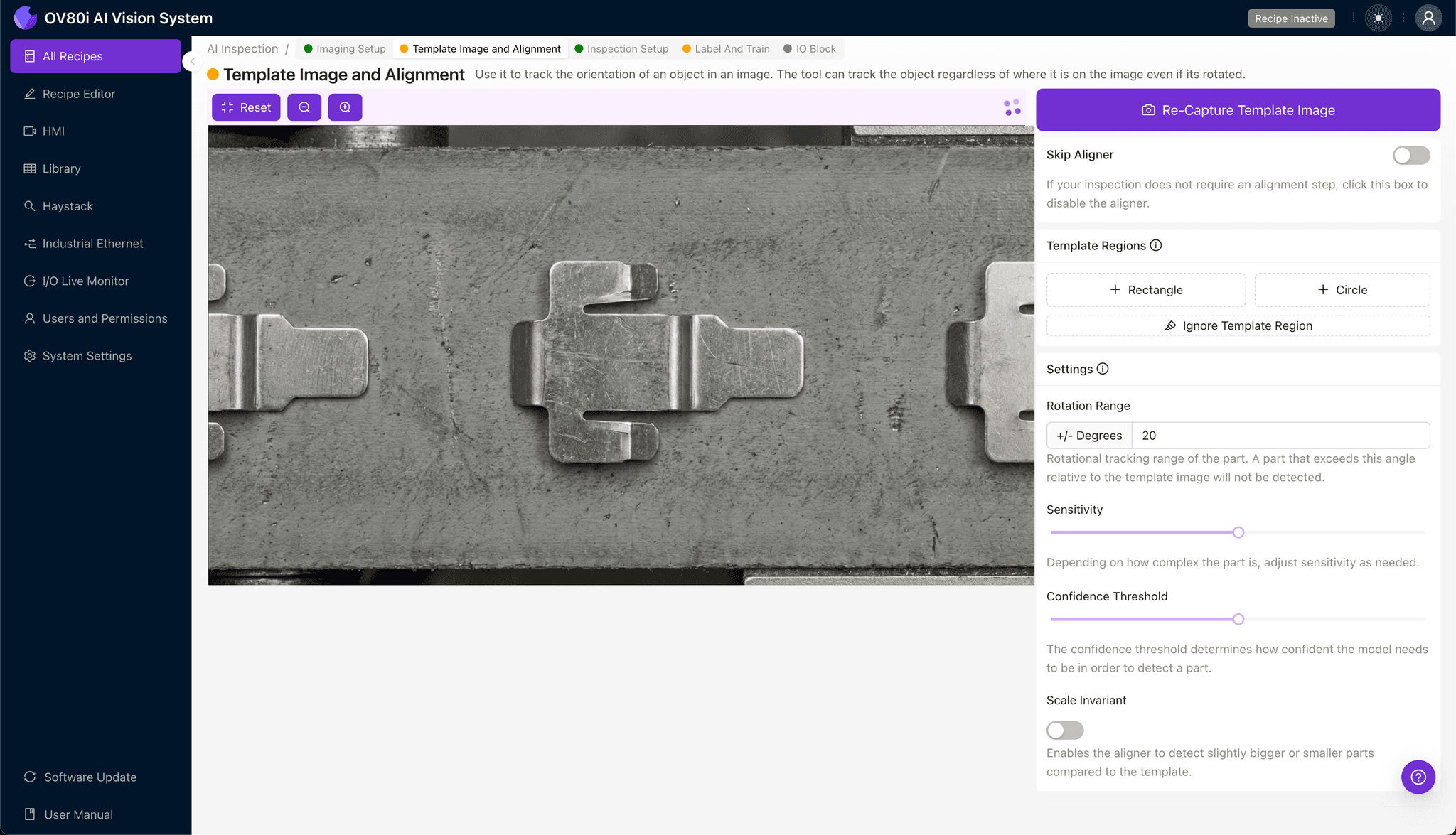Click the Template Regions info icon
Image resolution: width=1456 pixels, height=835 pixels.
pyautogui.click(x=1156, y=245)
